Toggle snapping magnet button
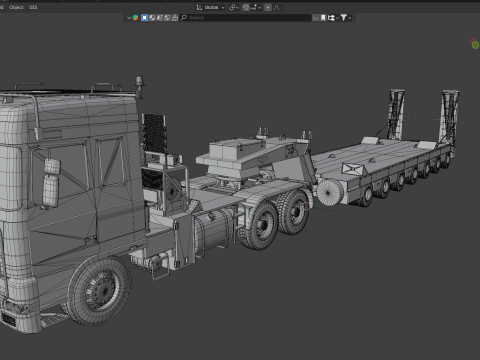Screen dimensions: 480x360 (246, 7)
